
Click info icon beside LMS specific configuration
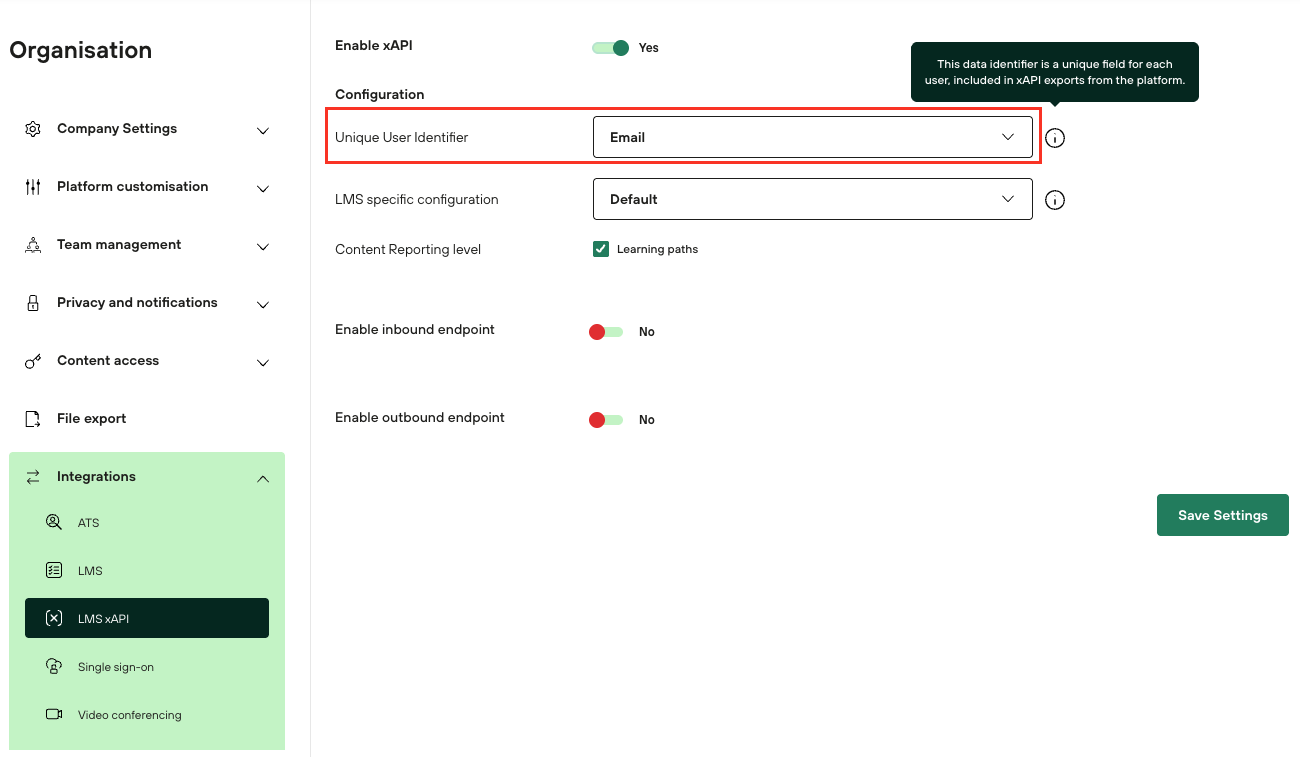(x=1055, y=200)
